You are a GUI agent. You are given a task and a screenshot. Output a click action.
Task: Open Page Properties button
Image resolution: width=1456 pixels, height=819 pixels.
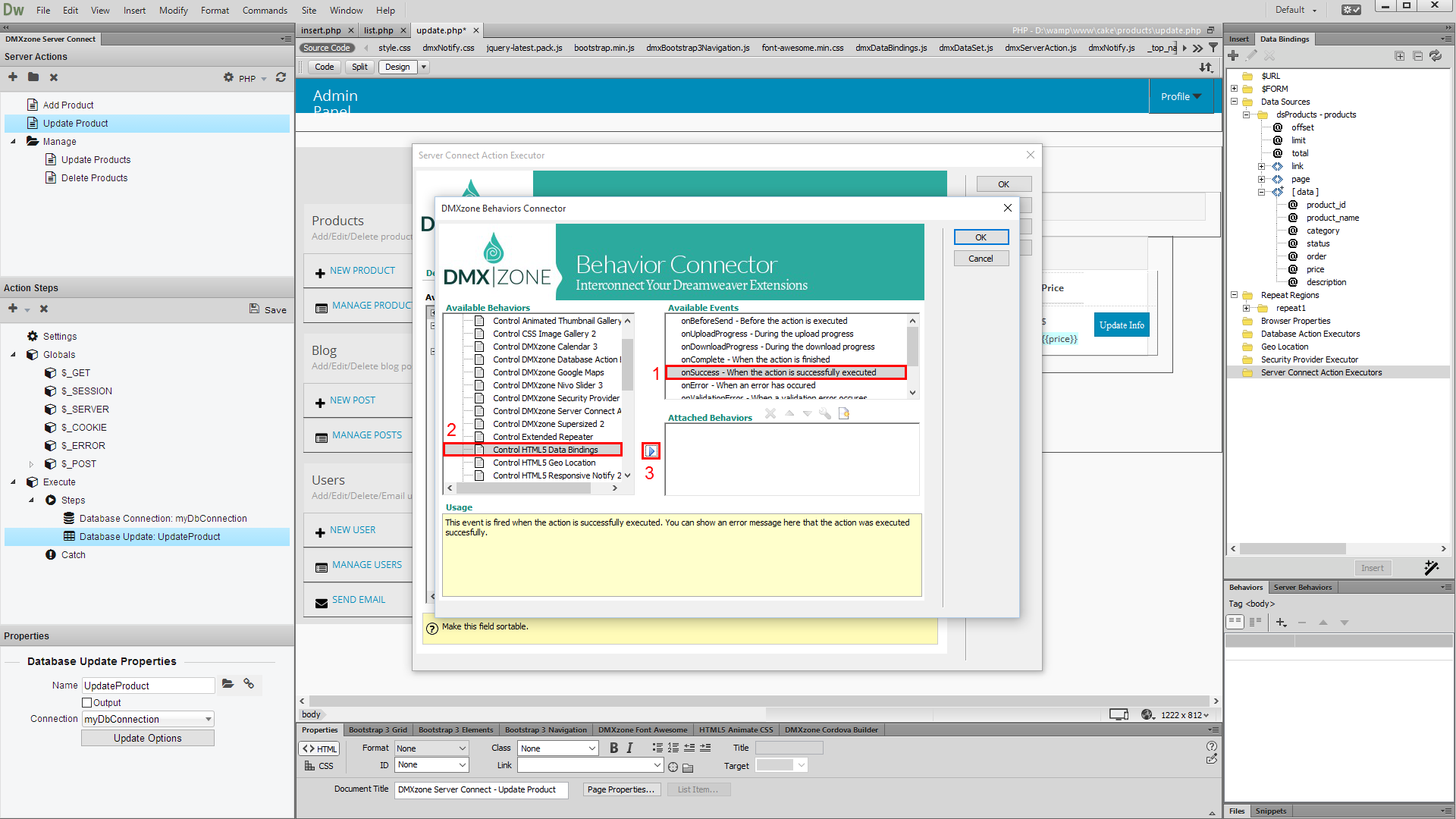(621, 789)
